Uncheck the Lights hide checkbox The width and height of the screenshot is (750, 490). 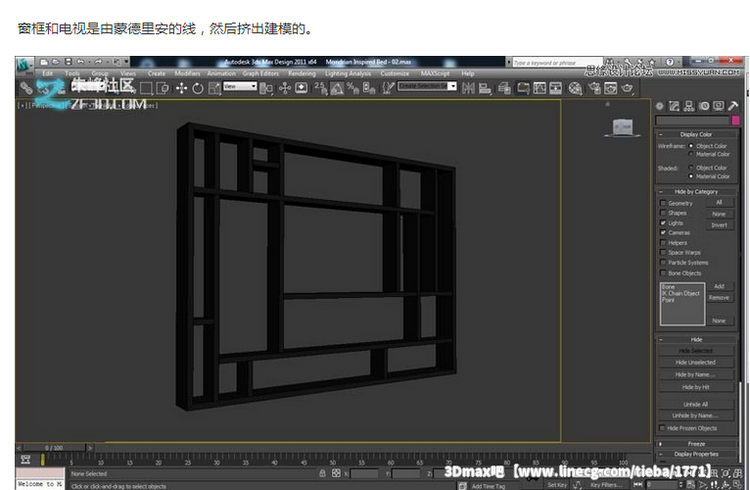click(663, 223)
